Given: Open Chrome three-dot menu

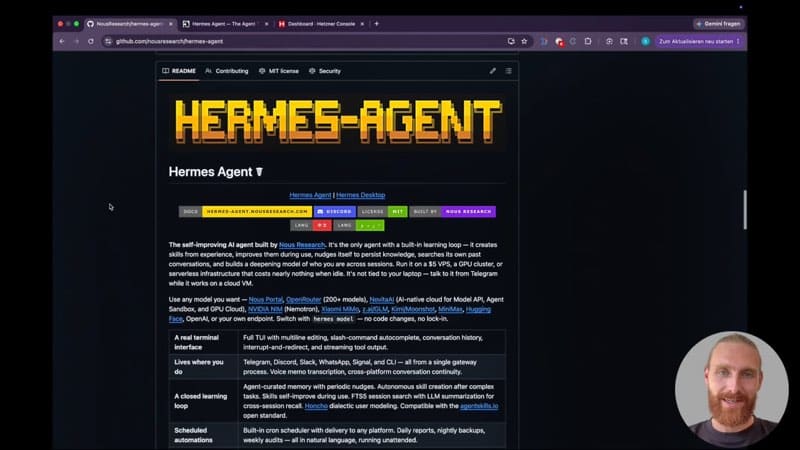Looking at the screenshot, I should 738,41.
